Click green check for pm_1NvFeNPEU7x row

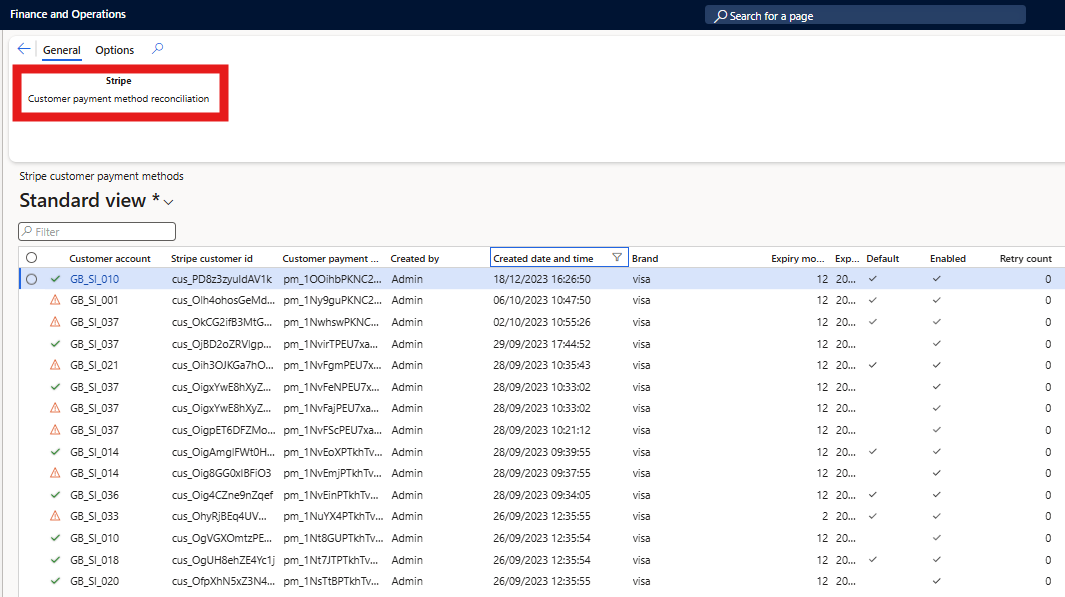click(x=56, y=387)
